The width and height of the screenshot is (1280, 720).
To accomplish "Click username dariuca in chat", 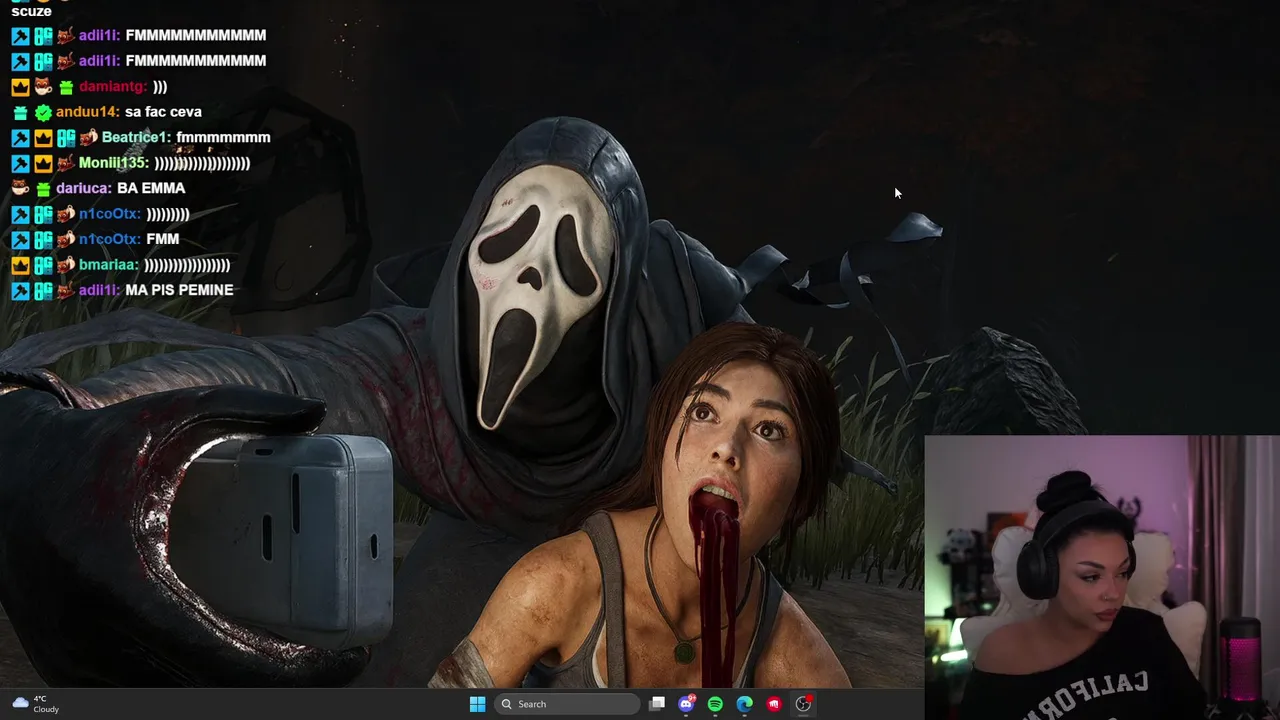I will tap(84, 188).
